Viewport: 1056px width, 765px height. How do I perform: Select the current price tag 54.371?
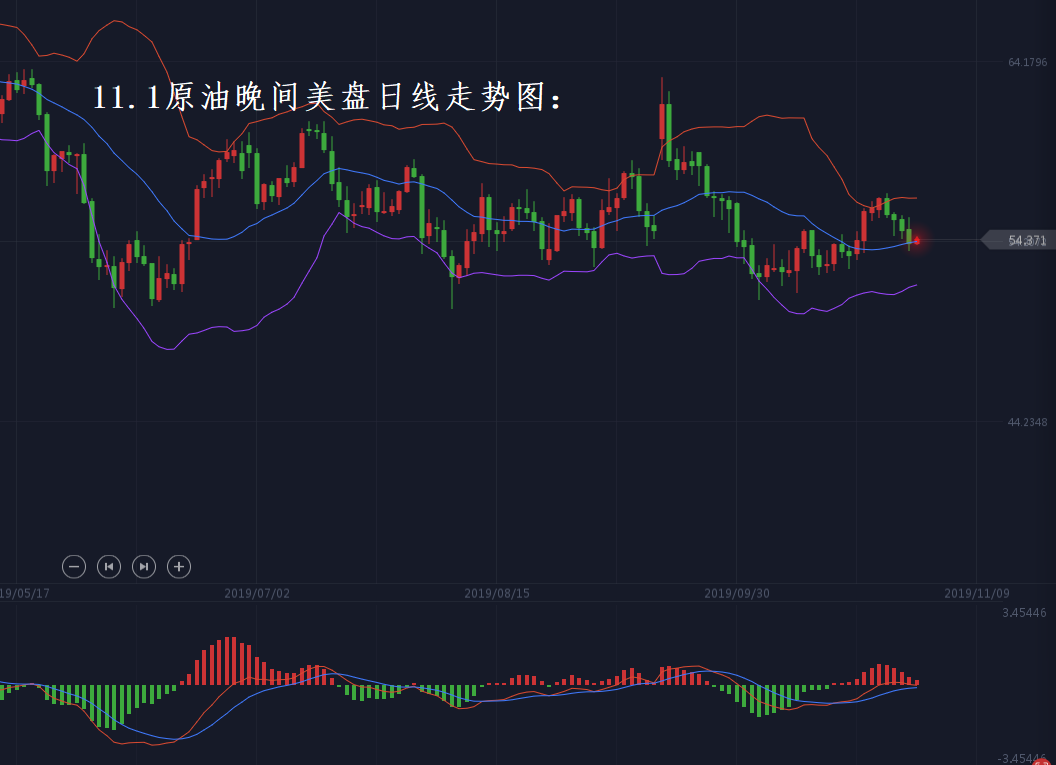(1019, 240)
